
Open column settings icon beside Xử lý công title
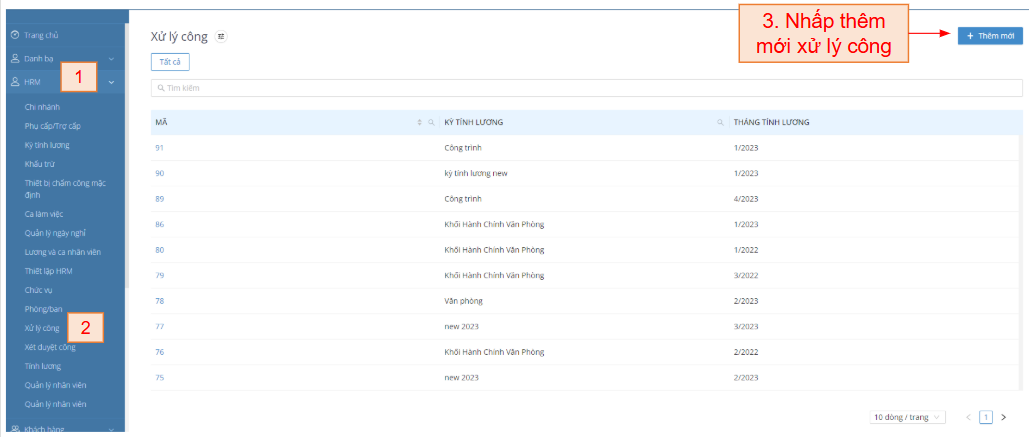click(221, 36)
